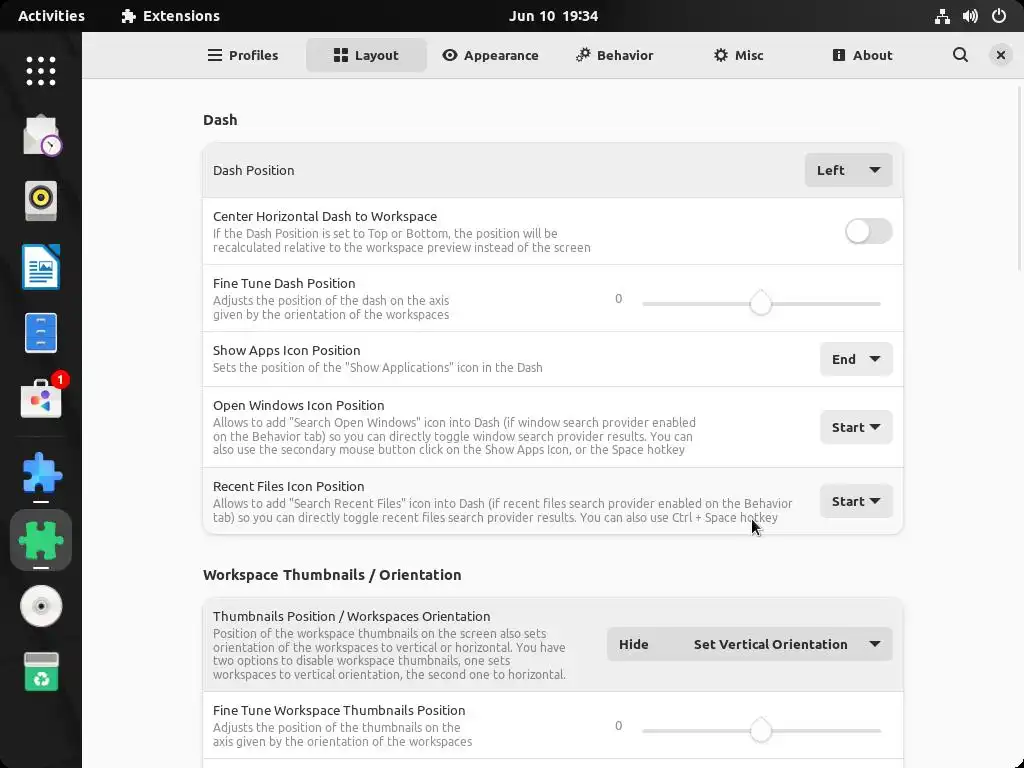The image size is (1024, 768).
Task: Open the Files manager dock icon
Action: pyautogui.click(x=41, y=333)
